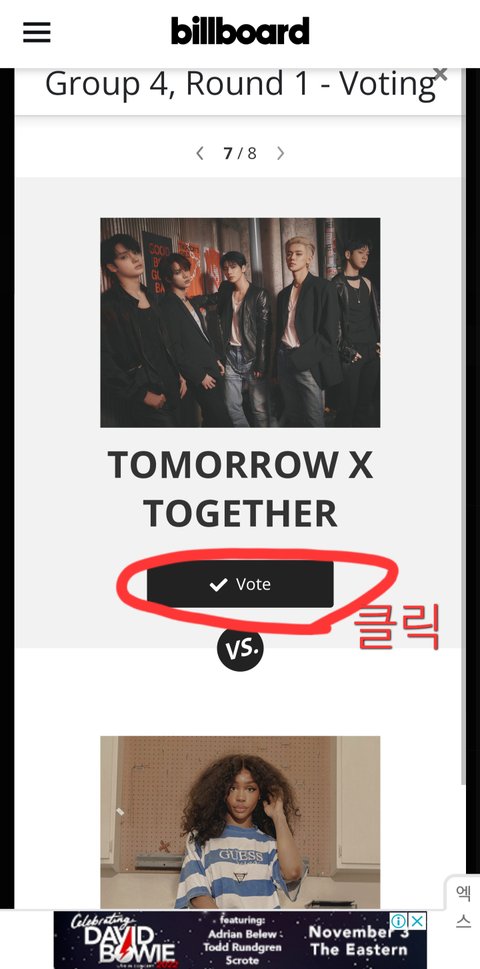Open the photo of opponent in GUESS shirt
480x969 pixels.
coord(240,822)
